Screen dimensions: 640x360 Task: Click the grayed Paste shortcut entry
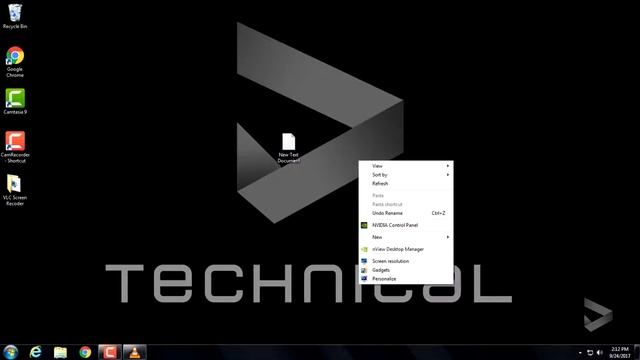coord(406,204)
